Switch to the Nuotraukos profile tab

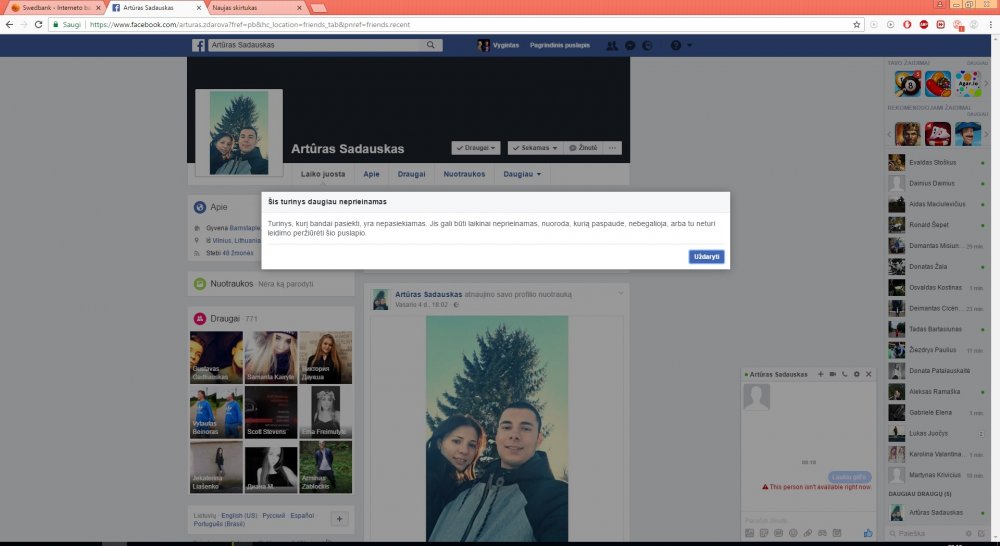(x=464, y=173)
